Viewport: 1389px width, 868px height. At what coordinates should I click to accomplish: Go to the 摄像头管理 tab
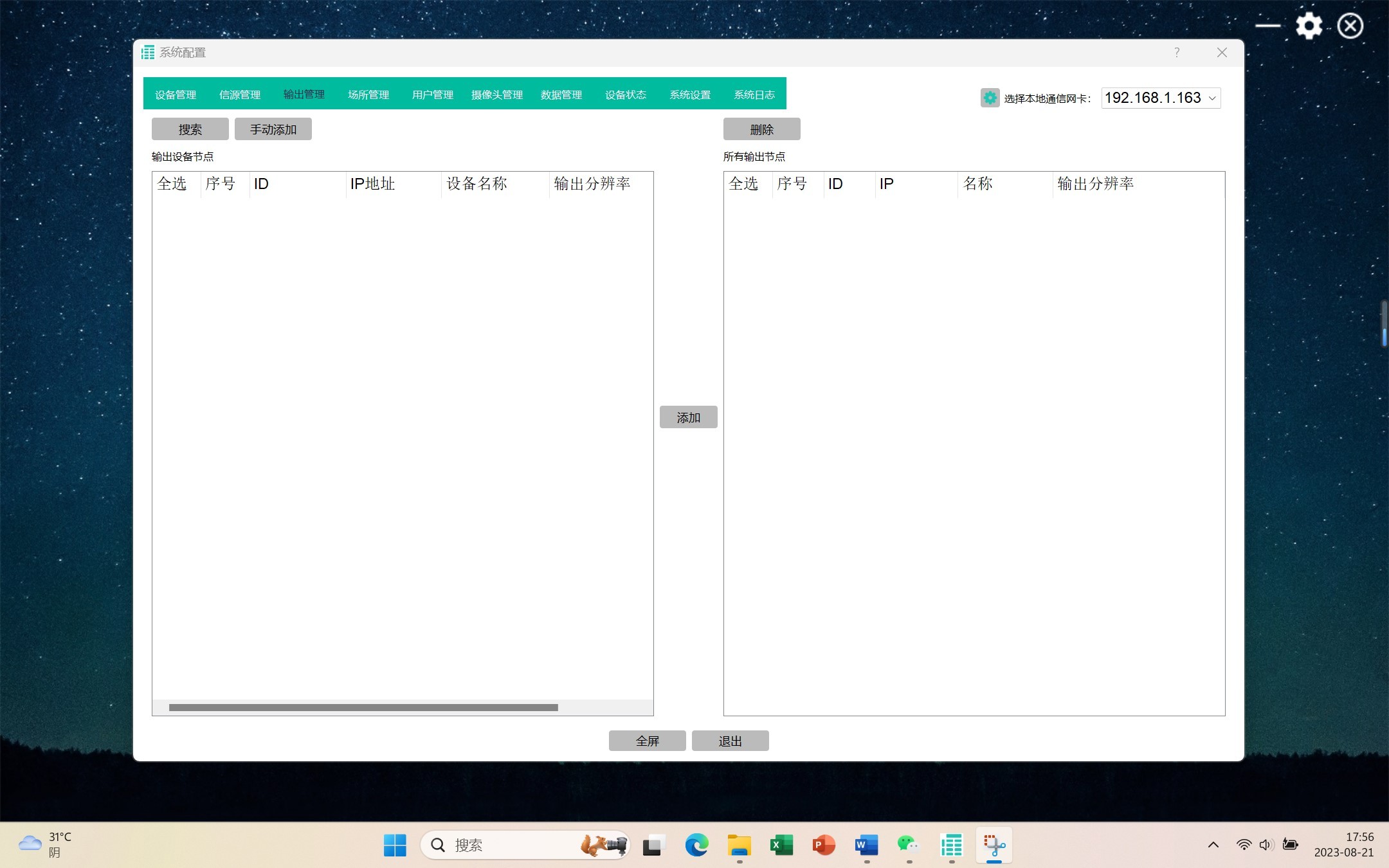(497, 95)
